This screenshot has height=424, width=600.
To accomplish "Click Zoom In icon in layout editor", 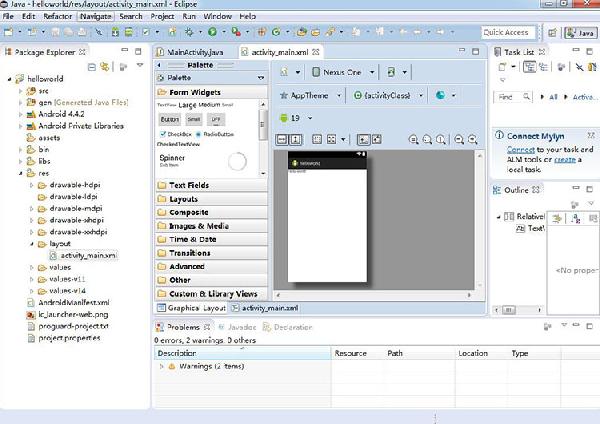I will 473,140.
